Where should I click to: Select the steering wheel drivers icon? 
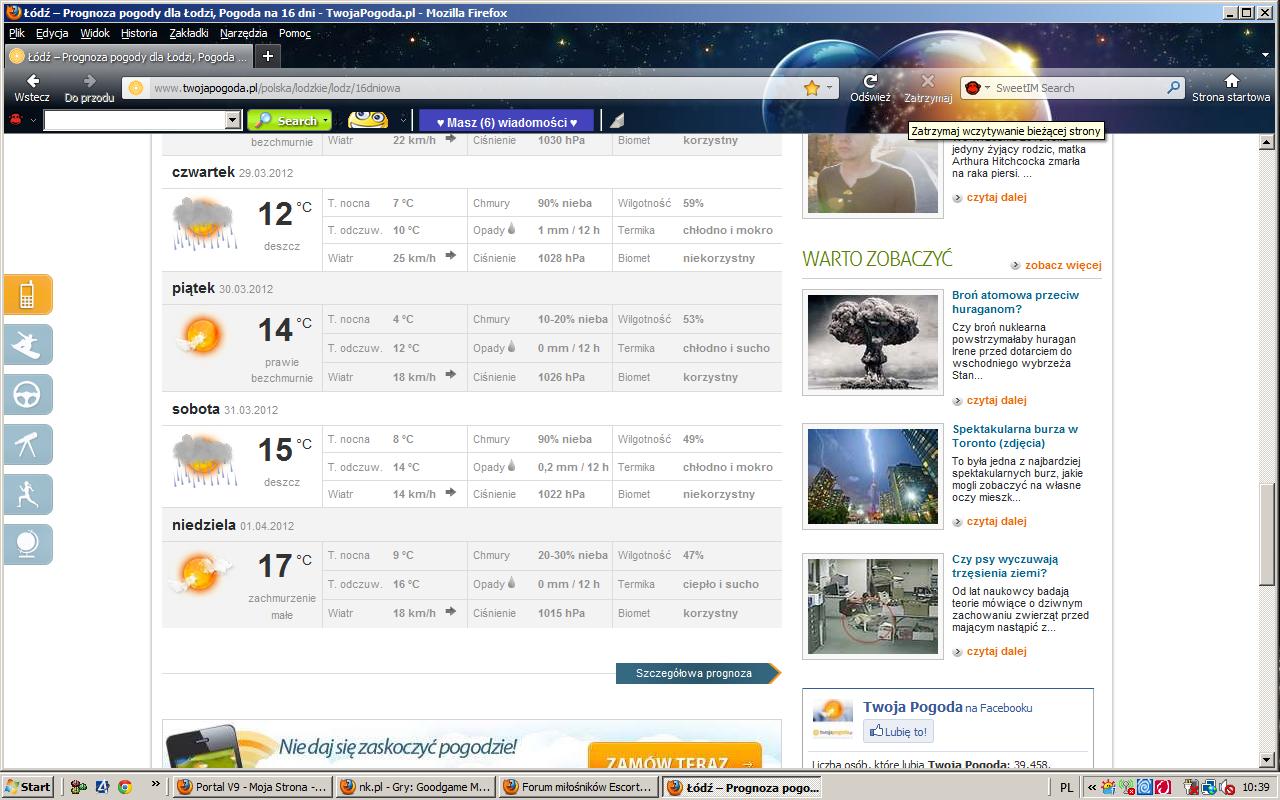click(27, 395)
